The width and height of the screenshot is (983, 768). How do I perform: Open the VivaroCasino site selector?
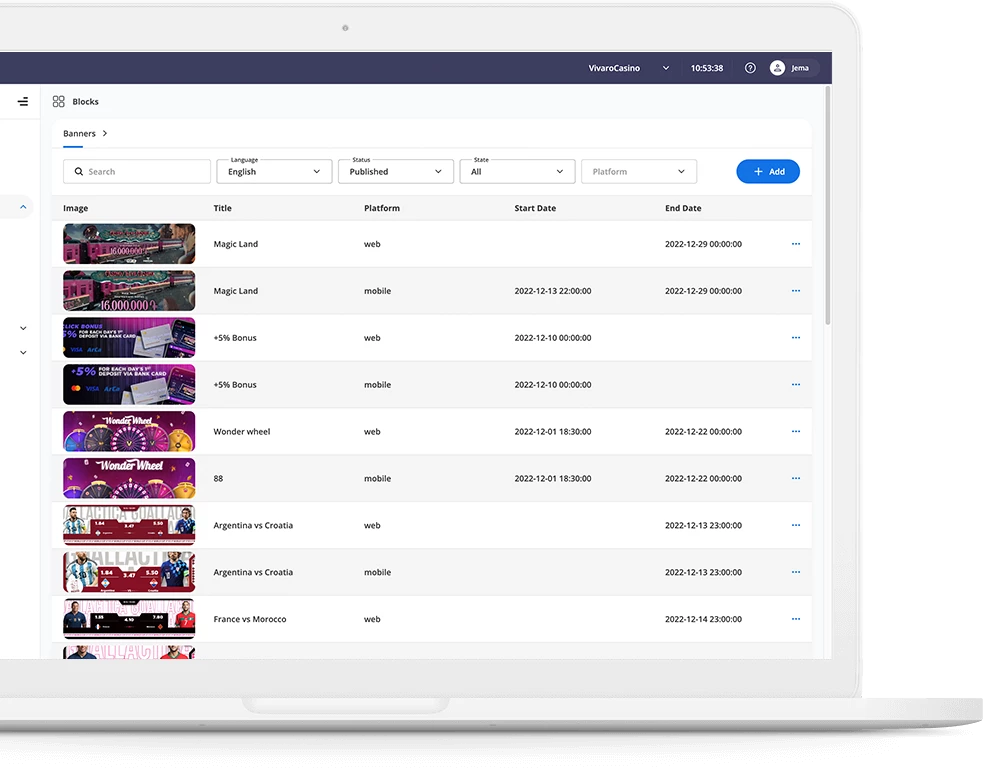point(628,68)
